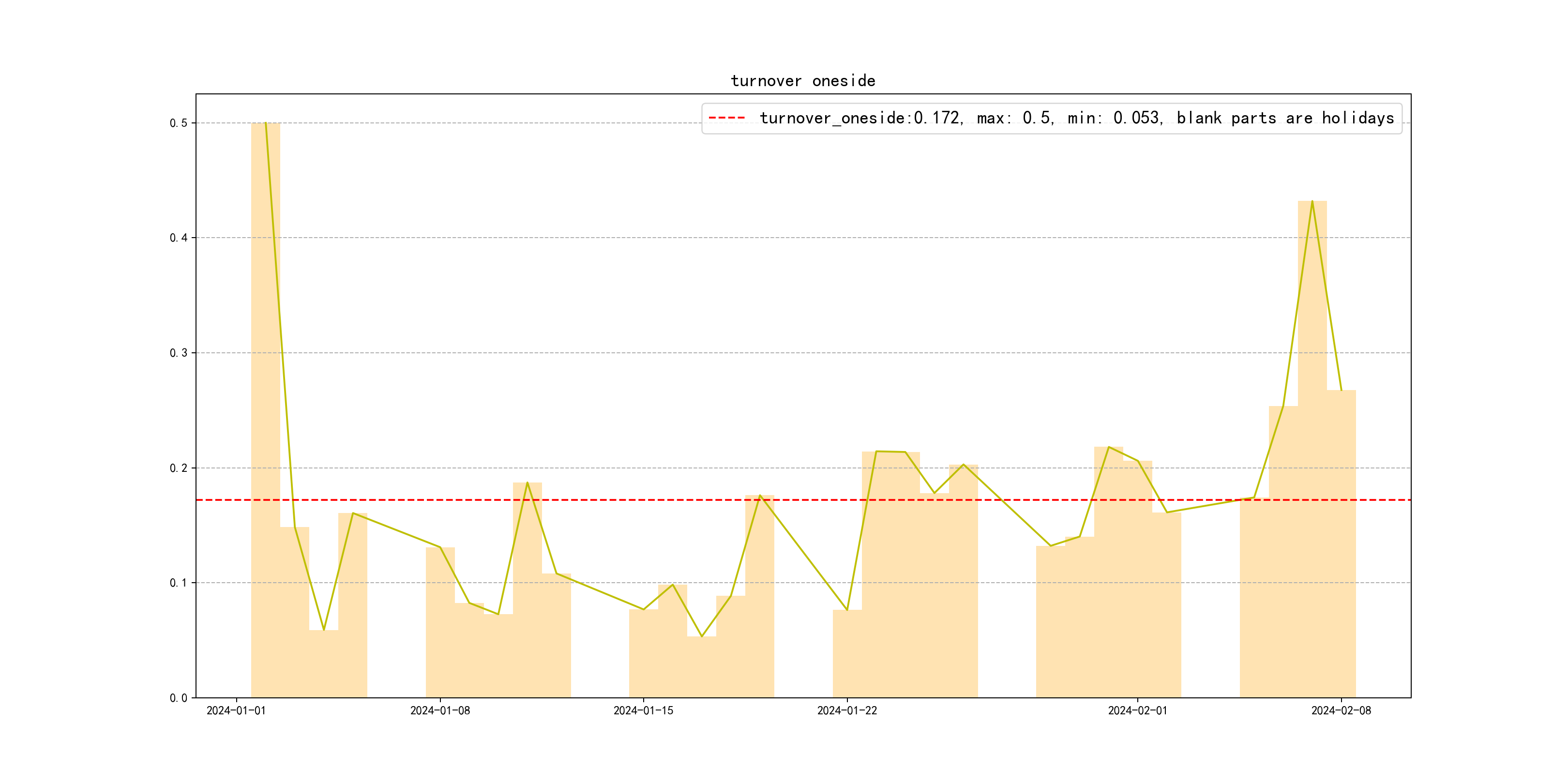Click the red dashed legend line sample
The image size is (1568, 784).
pyautogui.click(x=727, y=118)
